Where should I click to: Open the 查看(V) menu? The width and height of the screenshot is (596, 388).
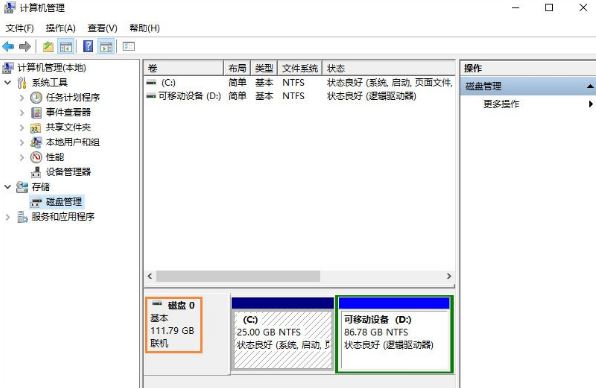point(102,28)
